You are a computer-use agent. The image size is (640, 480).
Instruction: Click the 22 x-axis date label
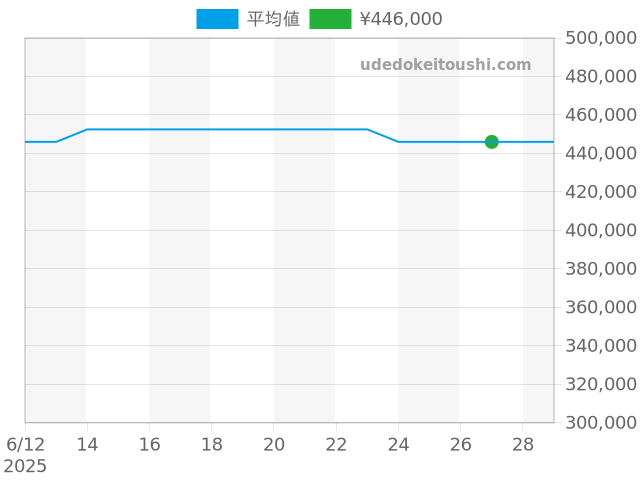click(336, 443)
